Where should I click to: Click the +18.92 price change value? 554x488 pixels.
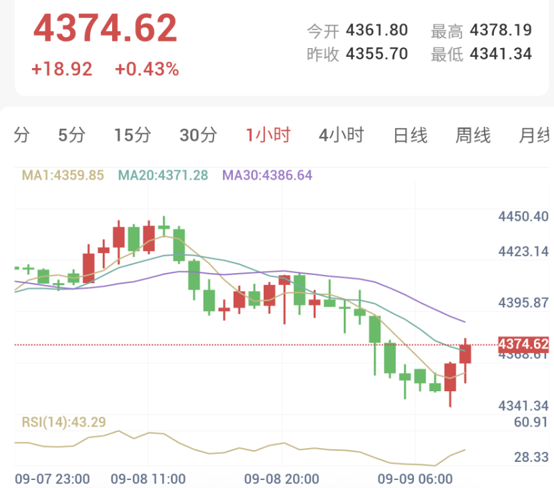62,69
